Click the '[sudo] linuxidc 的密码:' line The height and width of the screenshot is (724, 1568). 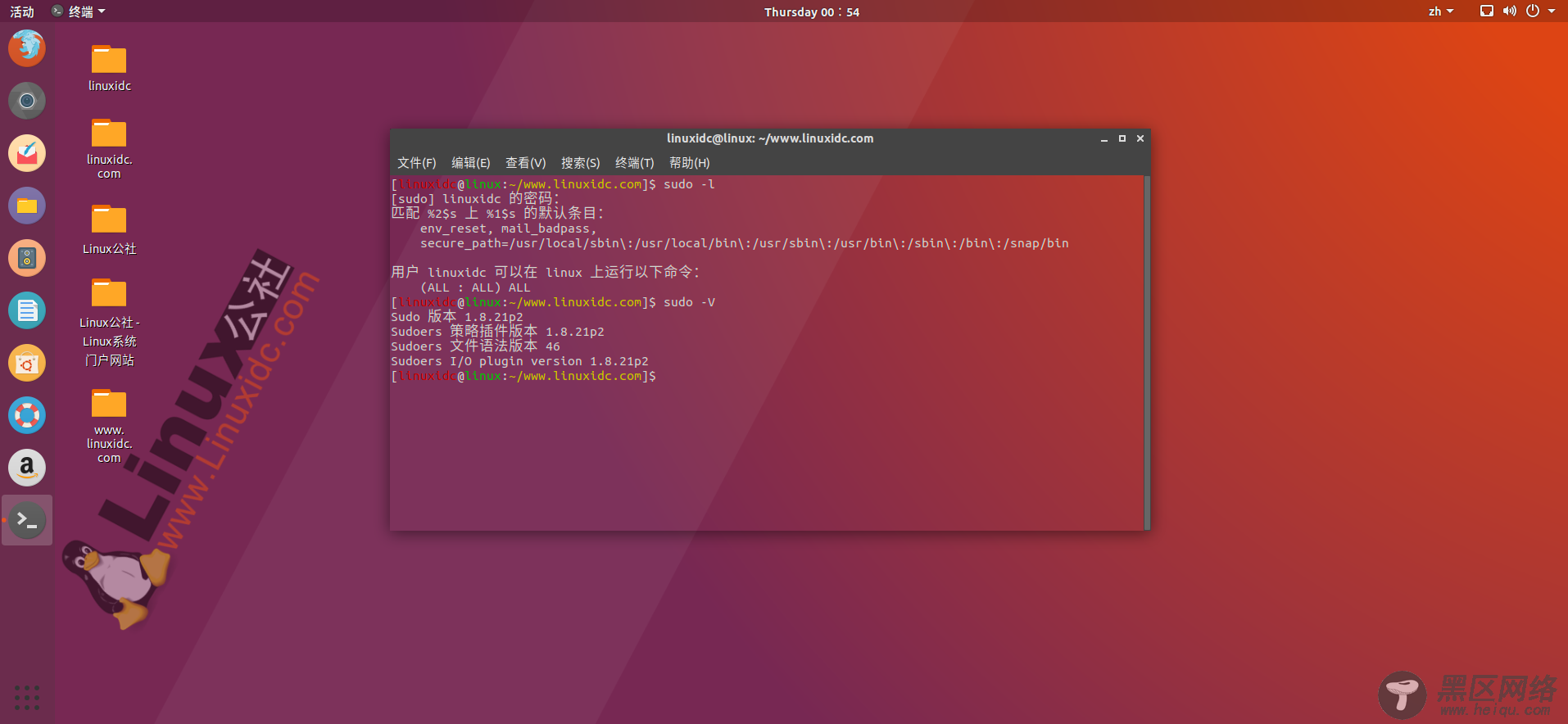(x=475, y=199)
